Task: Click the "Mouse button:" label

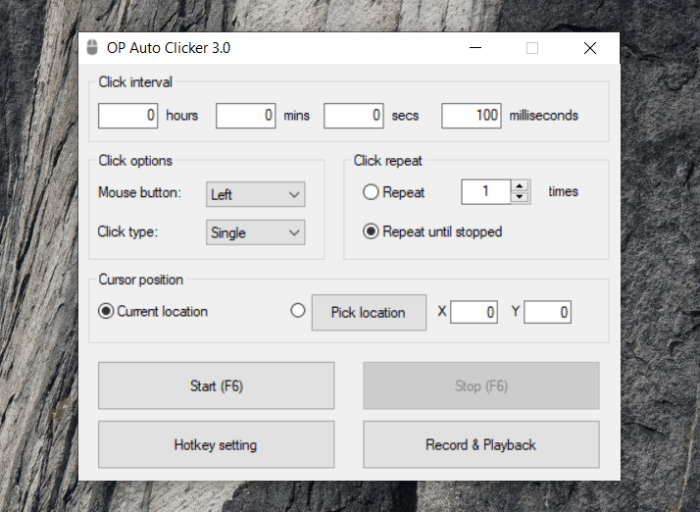Action: [140, 192]
